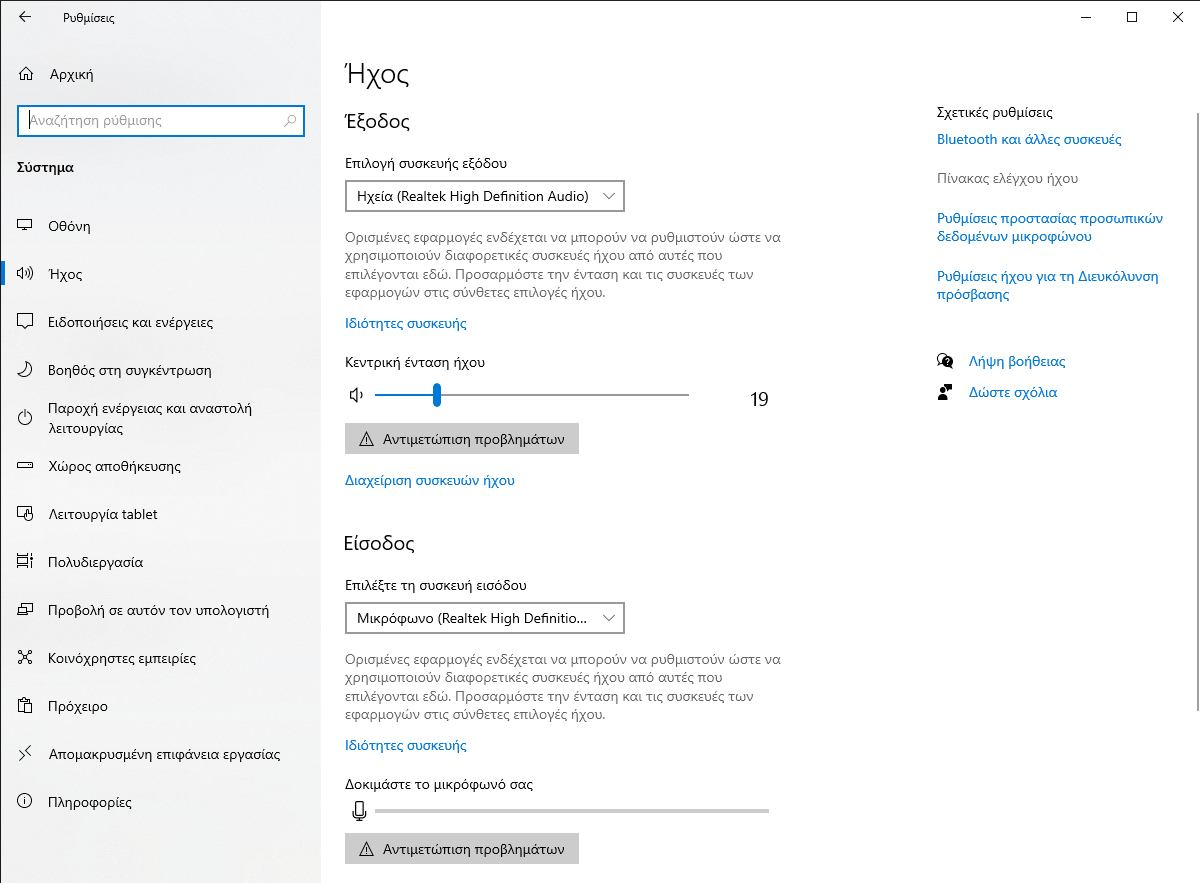This screenshot has height=883, width=1200.
Task: Click Πίνακας ελέγχου ήχου link
Action: (x=1007, y=178)
